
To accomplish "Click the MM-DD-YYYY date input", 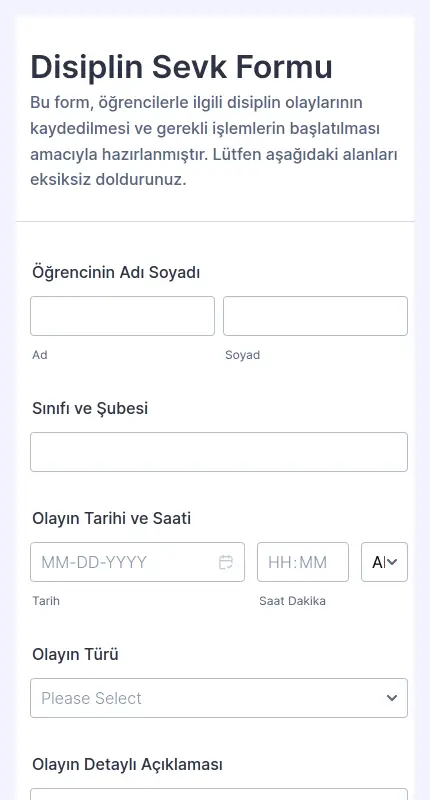I will pyautogui.click(x=137, y=562).
